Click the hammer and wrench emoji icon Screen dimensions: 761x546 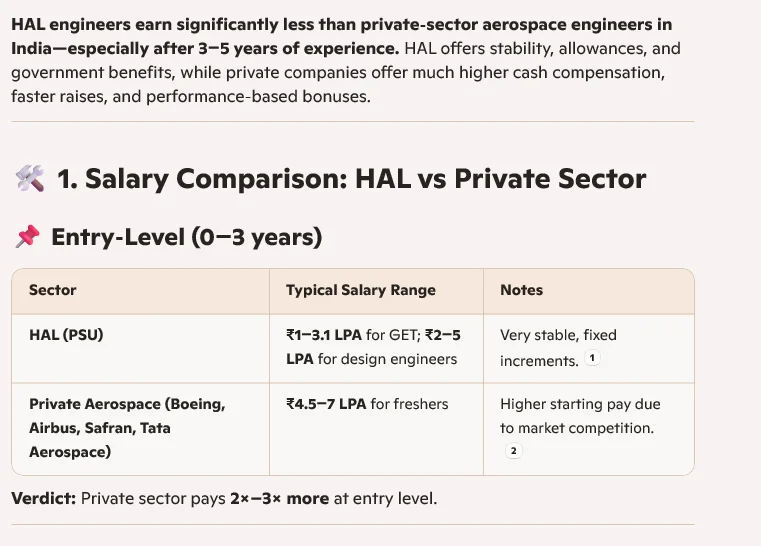point(29,179)
